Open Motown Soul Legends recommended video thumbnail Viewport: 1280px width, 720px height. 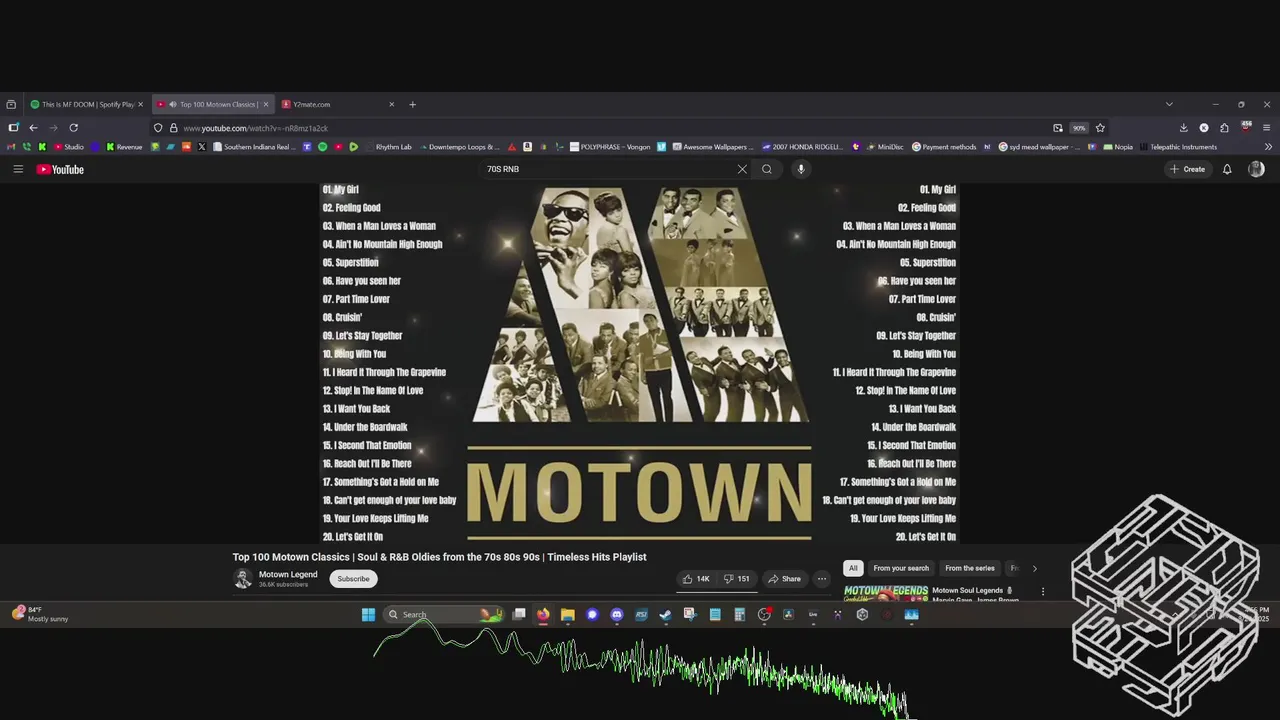tap(886, 592)
